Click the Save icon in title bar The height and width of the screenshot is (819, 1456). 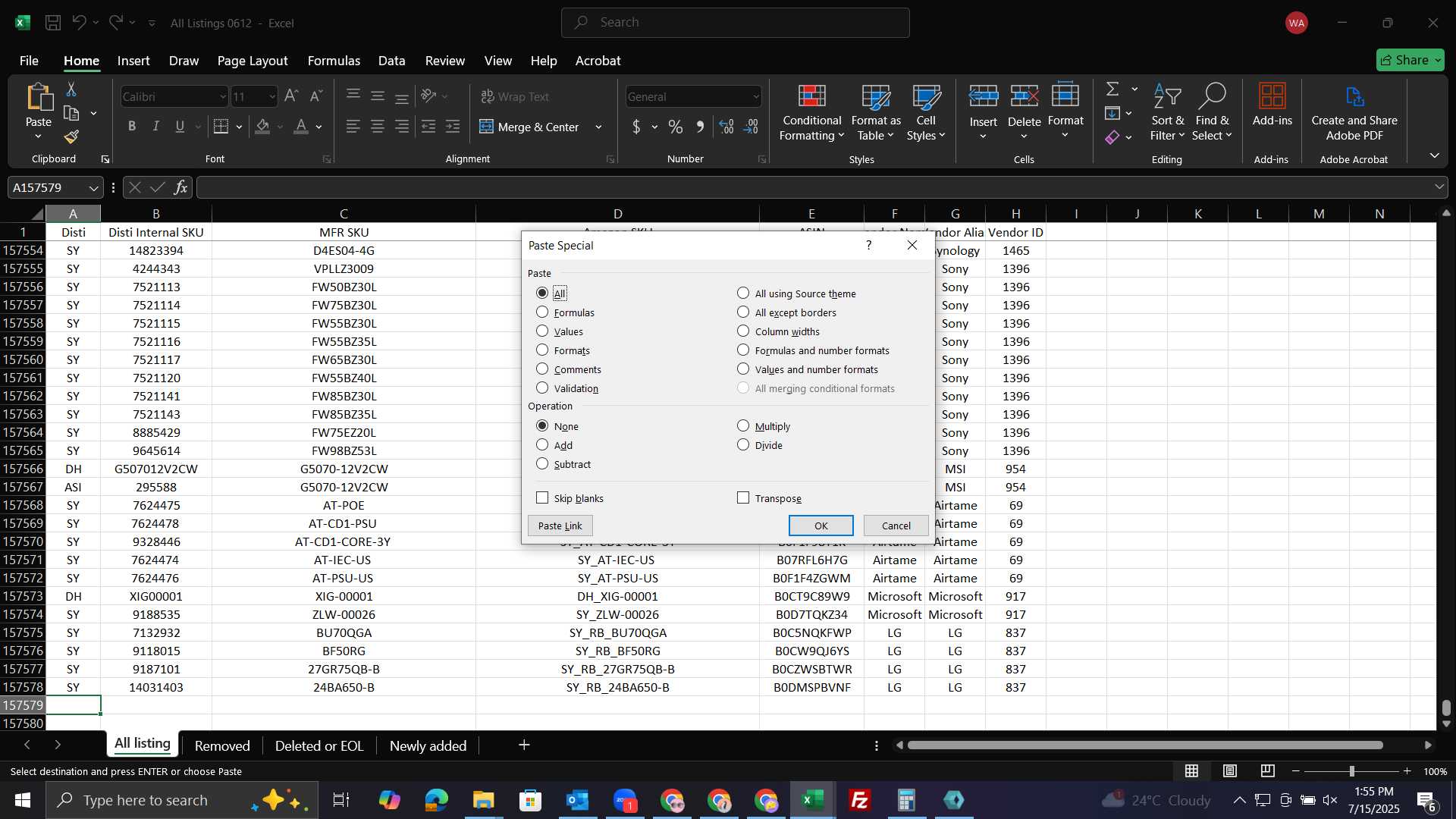(x=53, y=23)
